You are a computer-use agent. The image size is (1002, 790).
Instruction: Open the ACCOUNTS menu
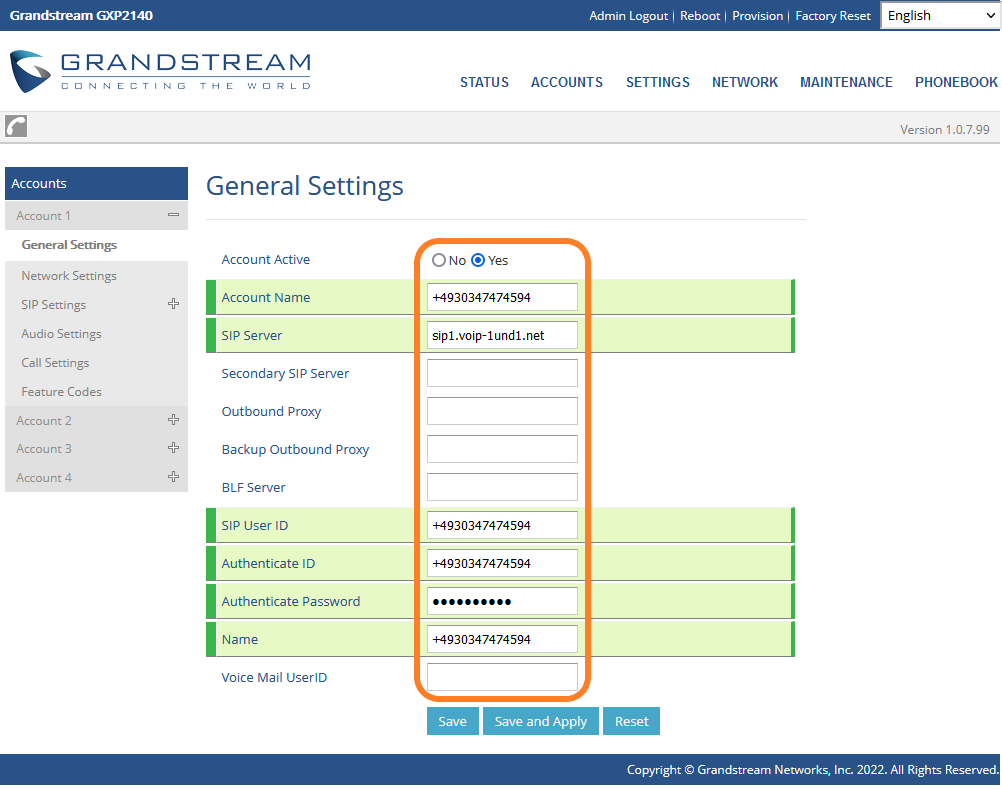(x=567, y=82)
